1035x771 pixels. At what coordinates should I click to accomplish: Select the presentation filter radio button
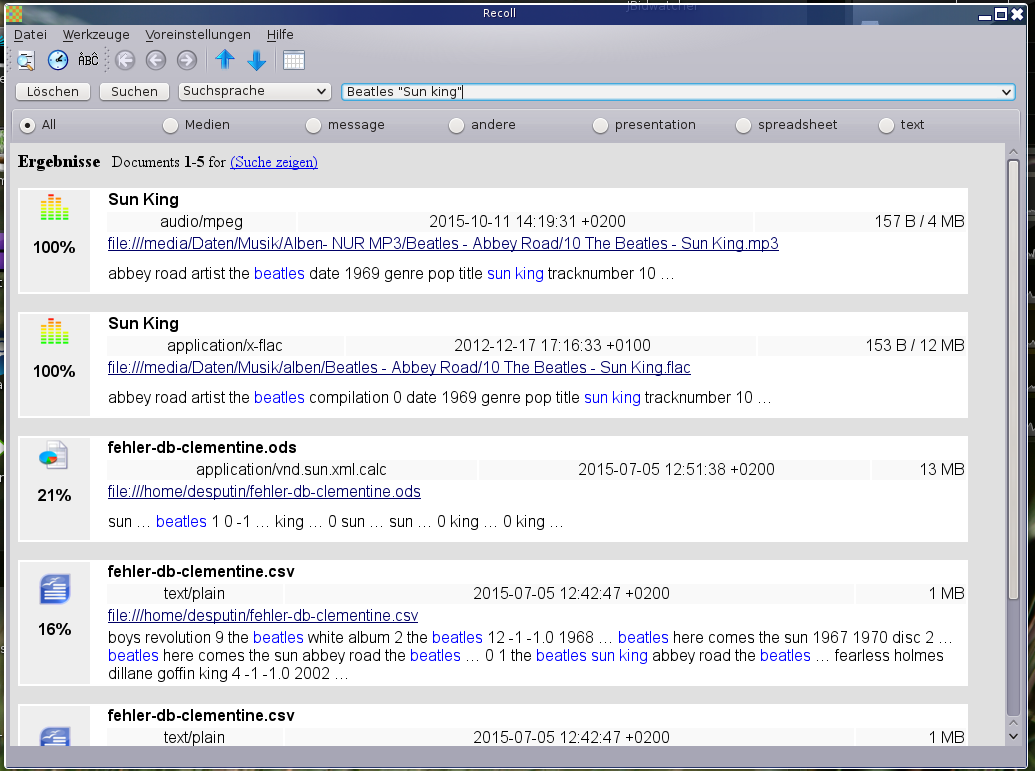(600, 125)
